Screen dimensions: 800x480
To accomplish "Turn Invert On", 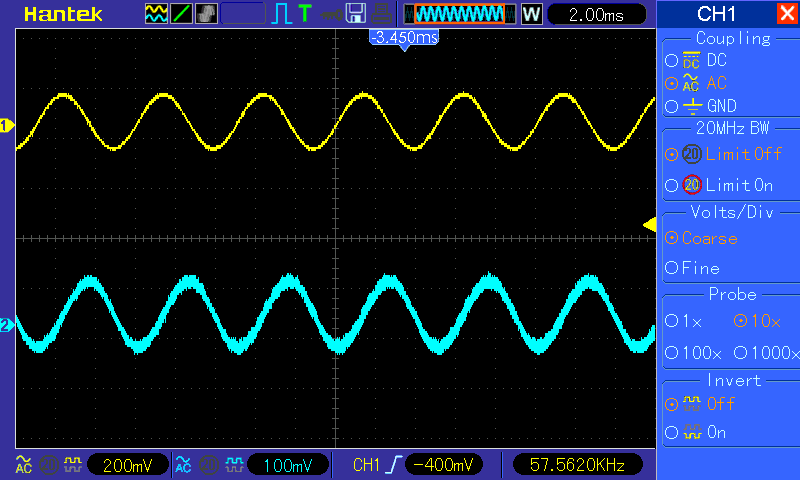I will pos(695,433).
